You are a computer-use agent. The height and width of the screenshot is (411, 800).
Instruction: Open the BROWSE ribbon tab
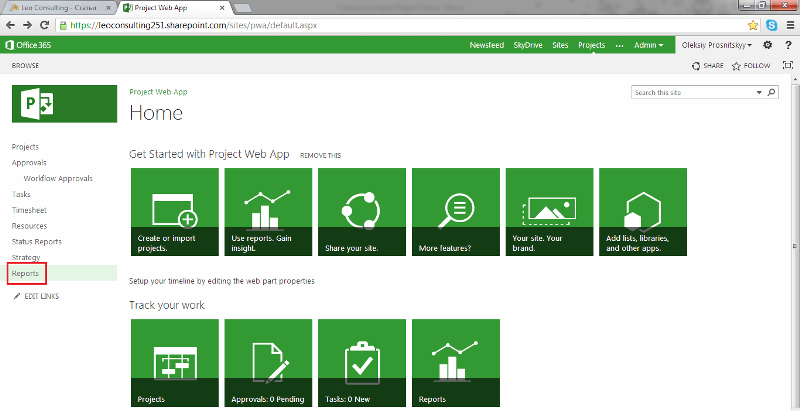(26, 66)
